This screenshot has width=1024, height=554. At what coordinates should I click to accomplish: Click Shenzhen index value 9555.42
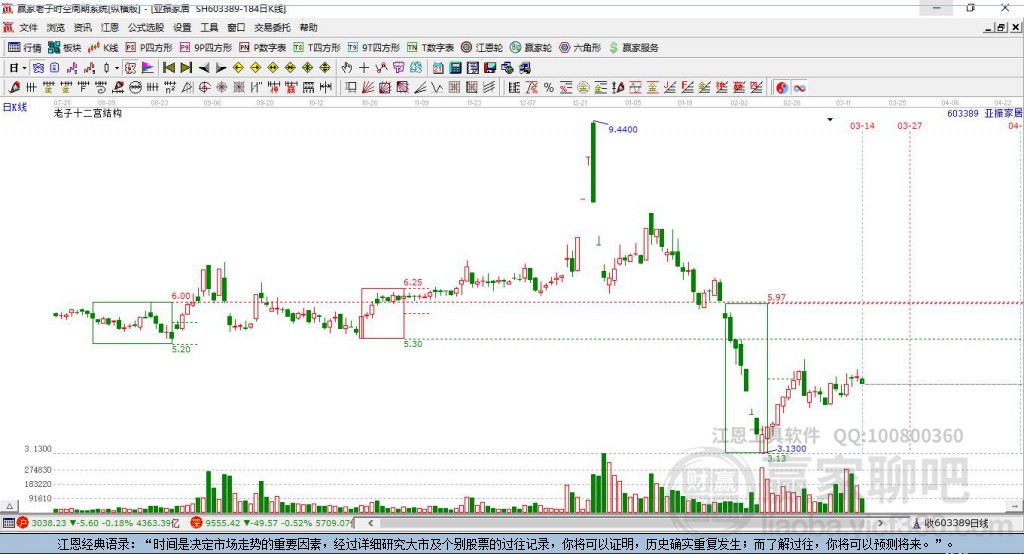tap(223, 523)
